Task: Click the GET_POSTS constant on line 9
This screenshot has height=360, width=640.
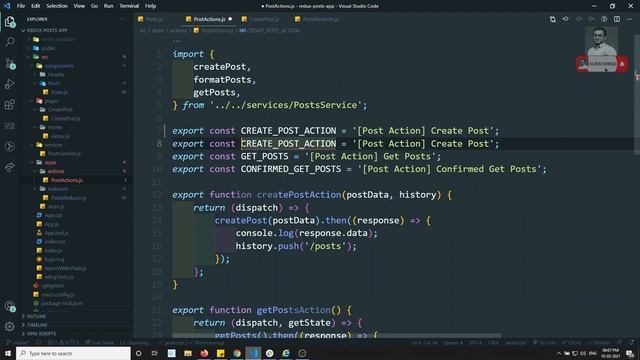Action: click(264, 157)
